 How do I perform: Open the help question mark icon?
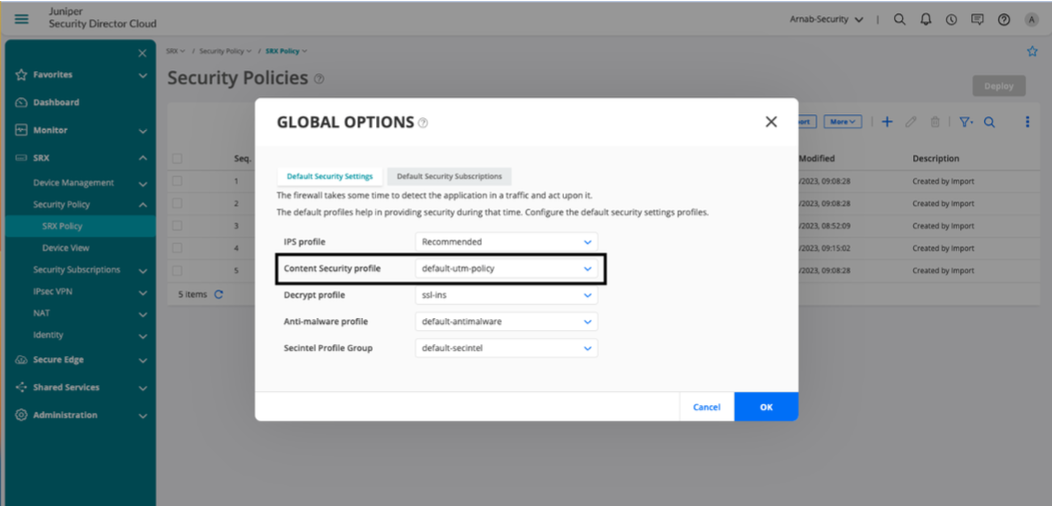click(1003, 19)
